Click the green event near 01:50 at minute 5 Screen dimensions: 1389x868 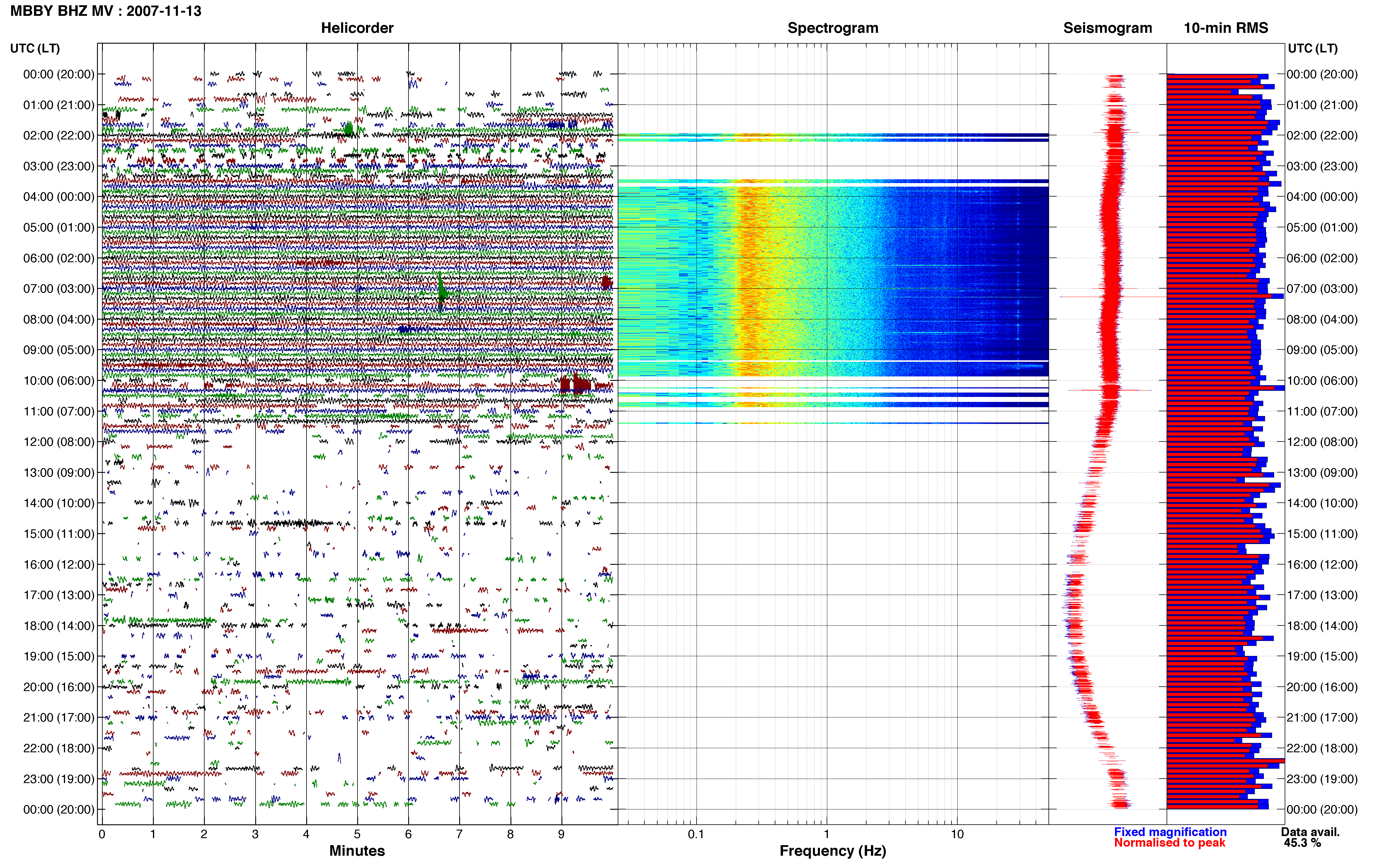348,129
